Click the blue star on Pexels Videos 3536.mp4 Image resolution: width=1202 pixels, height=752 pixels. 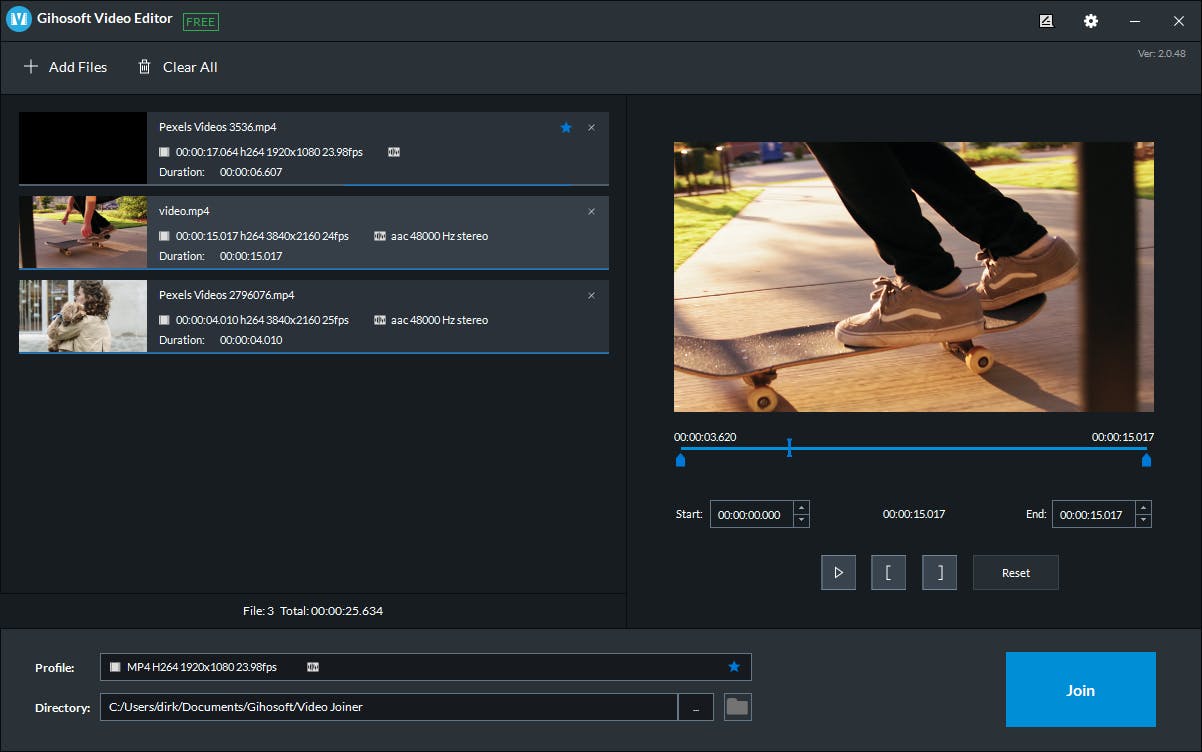(x=566, y=127)
